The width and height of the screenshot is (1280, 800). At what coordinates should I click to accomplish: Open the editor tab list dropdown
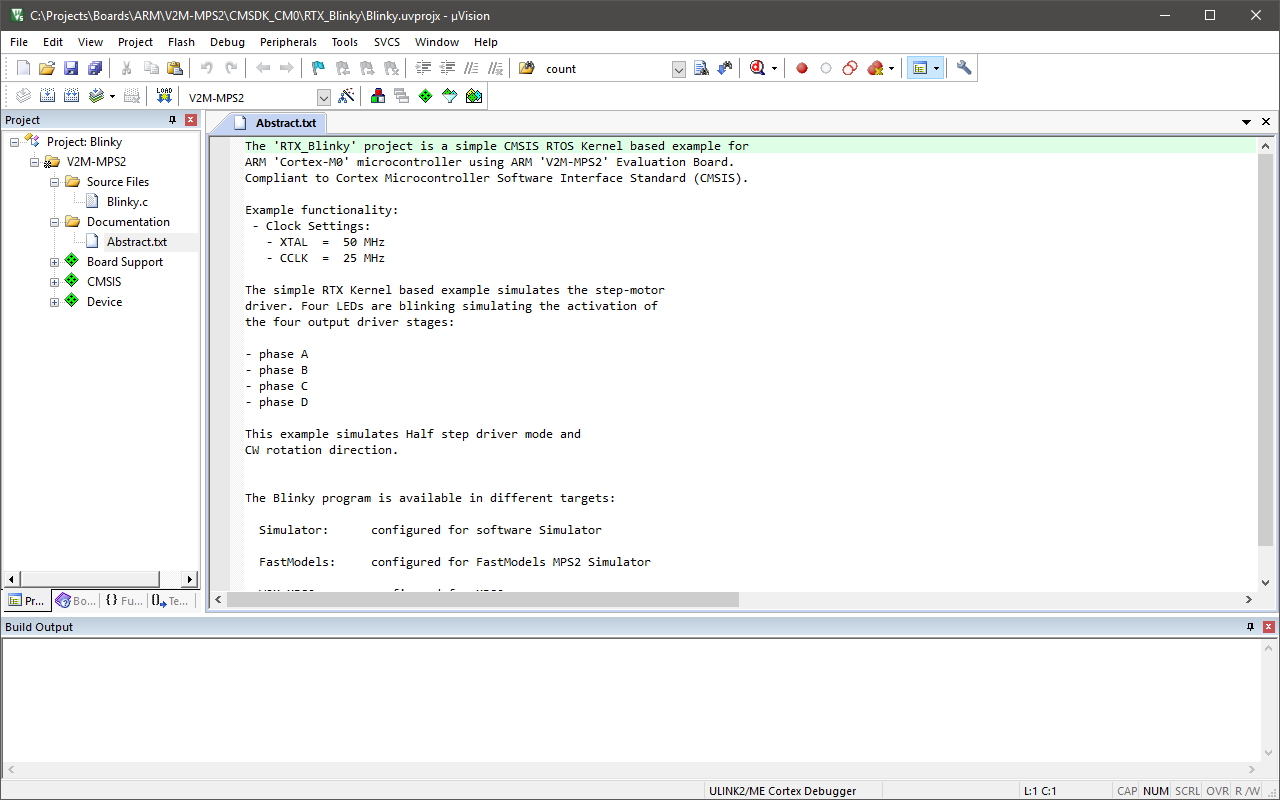tap(1247, 122)
